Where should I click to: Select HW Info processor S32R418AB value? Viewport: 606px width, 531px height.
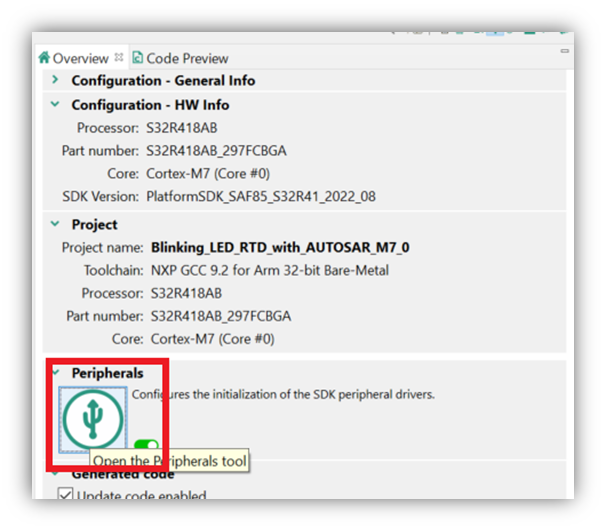[x=182, y=128]
